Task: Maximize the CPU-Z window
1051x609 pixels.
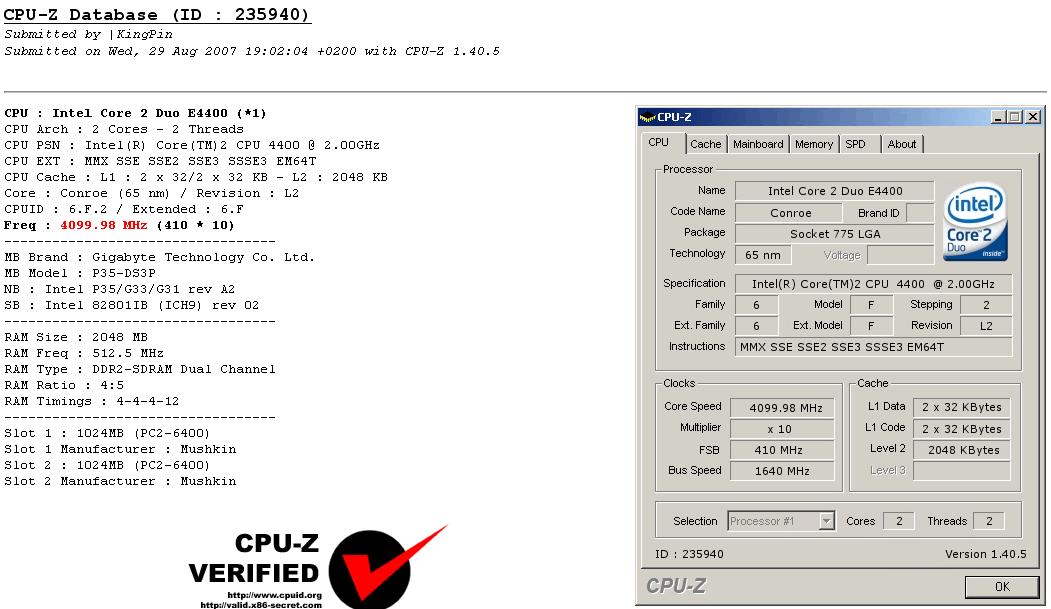Action: click(x=1015, y=117)
